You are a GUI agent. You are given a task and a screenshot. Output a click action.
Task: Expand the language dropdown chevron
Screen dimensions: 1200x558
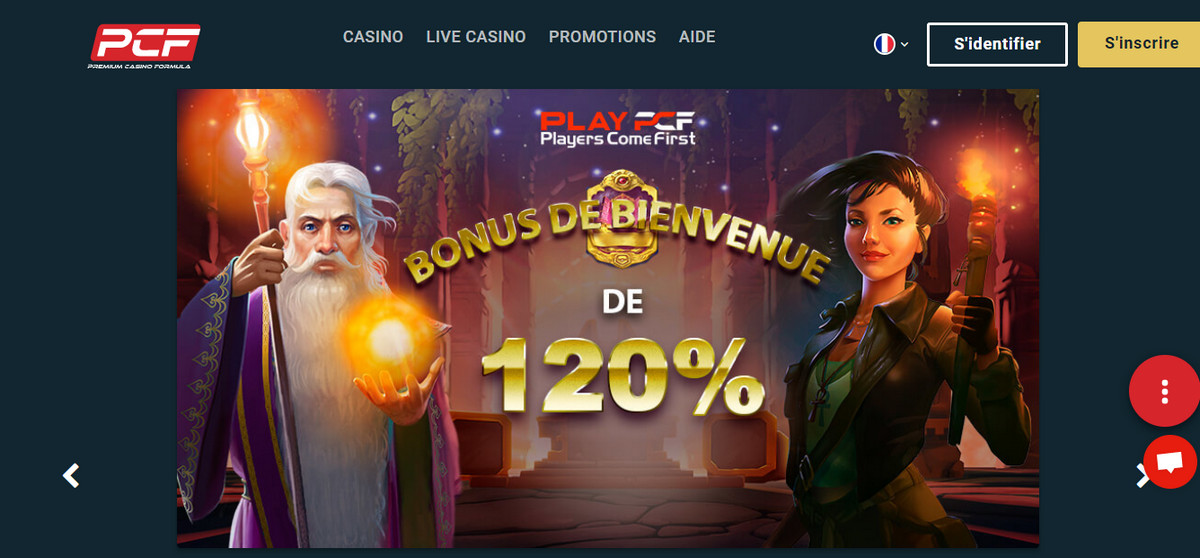pos(904,44)
